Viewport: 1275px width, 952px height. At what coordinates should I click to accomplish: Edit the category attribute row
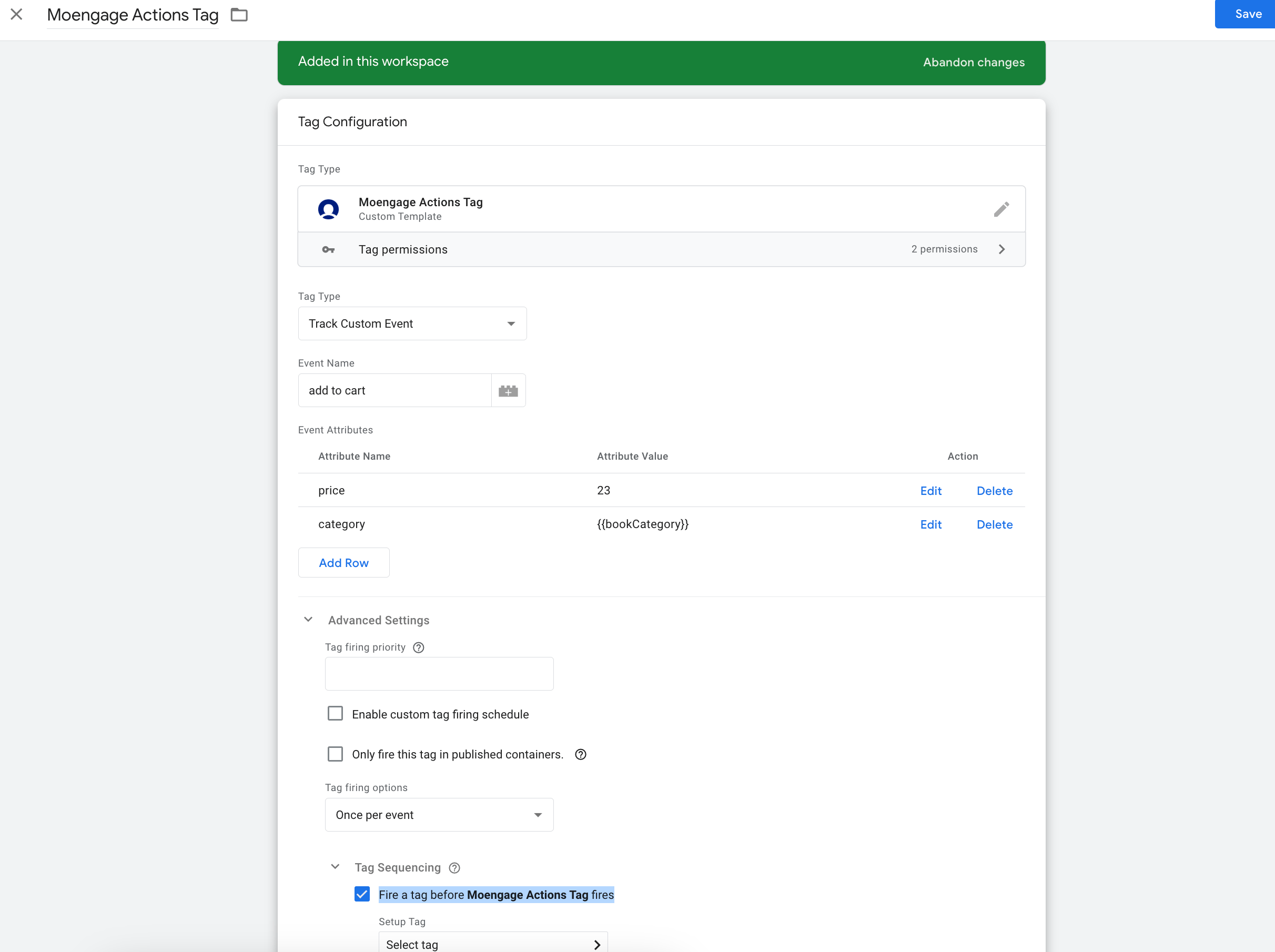[x=930, y=524]
